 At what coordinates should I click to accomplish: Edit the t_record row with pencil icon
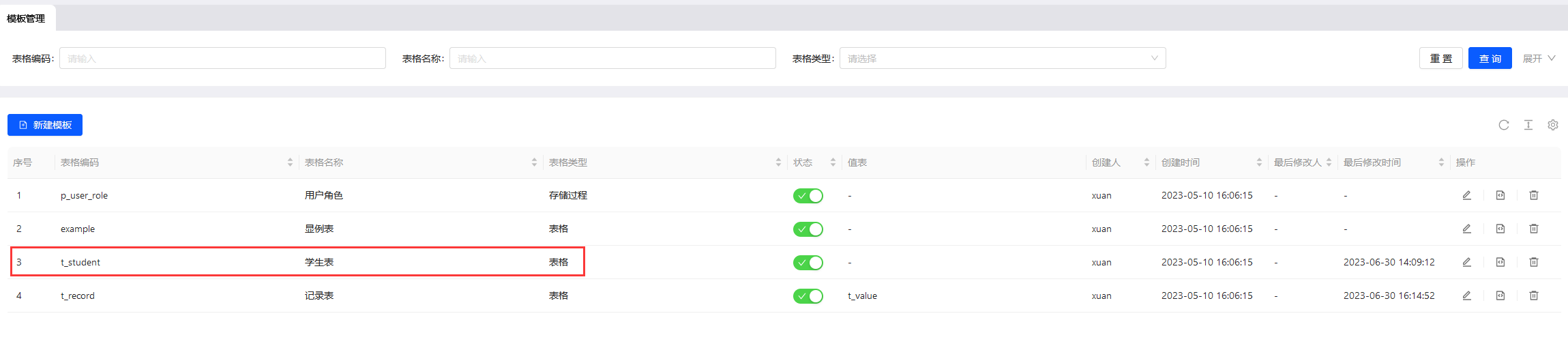point(1466,295)
